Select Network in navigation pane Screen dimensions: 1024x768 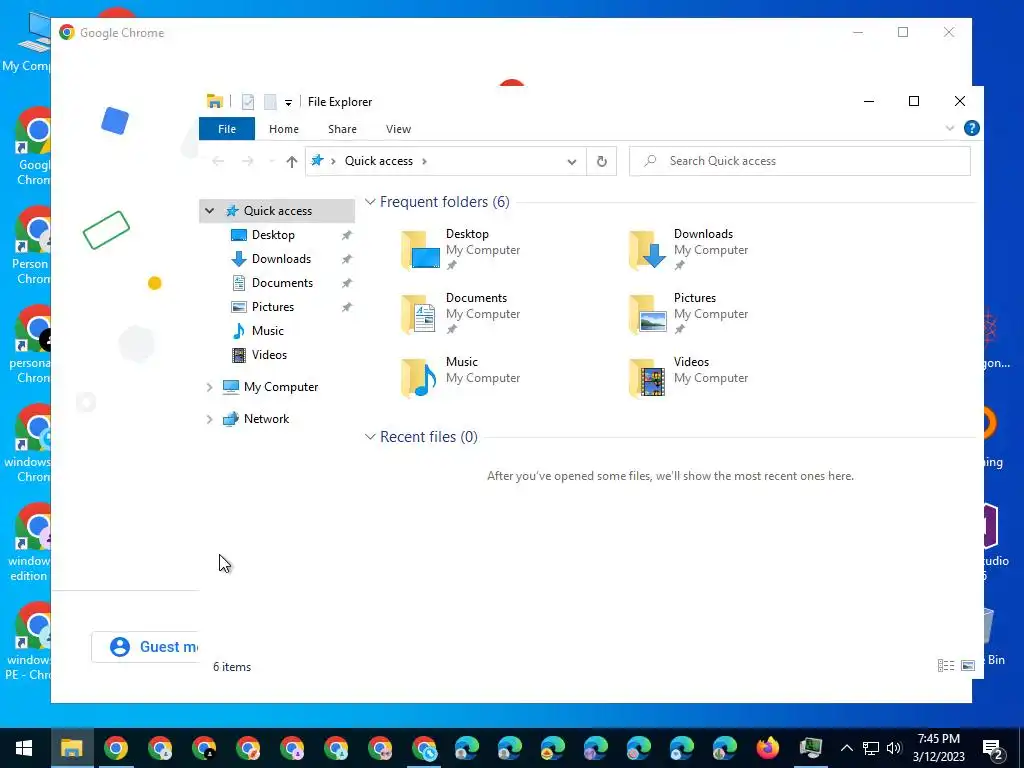pyautogui.click(x=266, y=419)
